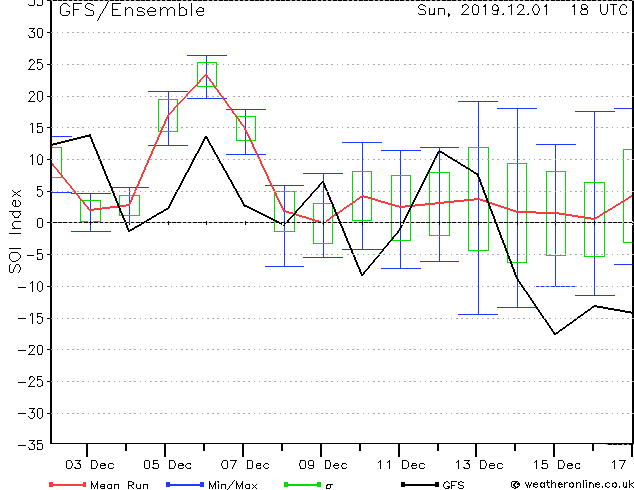The image size is (634, 490).
Task: Click the y-axis value 5
Action: point(38,191)
